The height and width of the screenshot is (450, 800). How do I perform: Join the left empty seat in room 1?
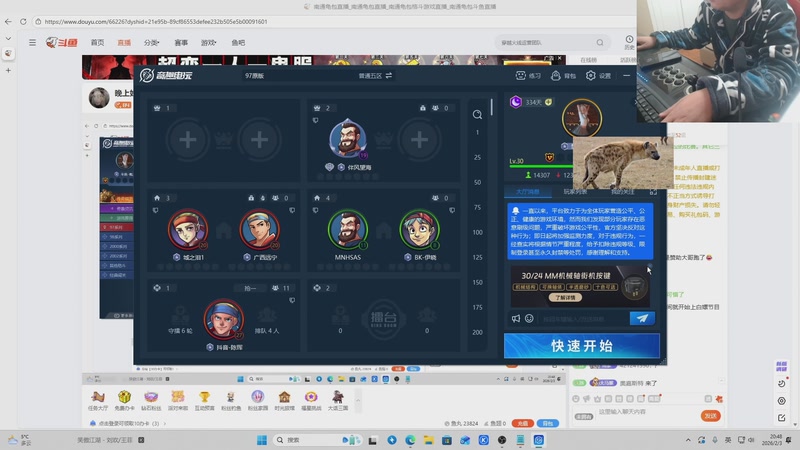point(188,139)
